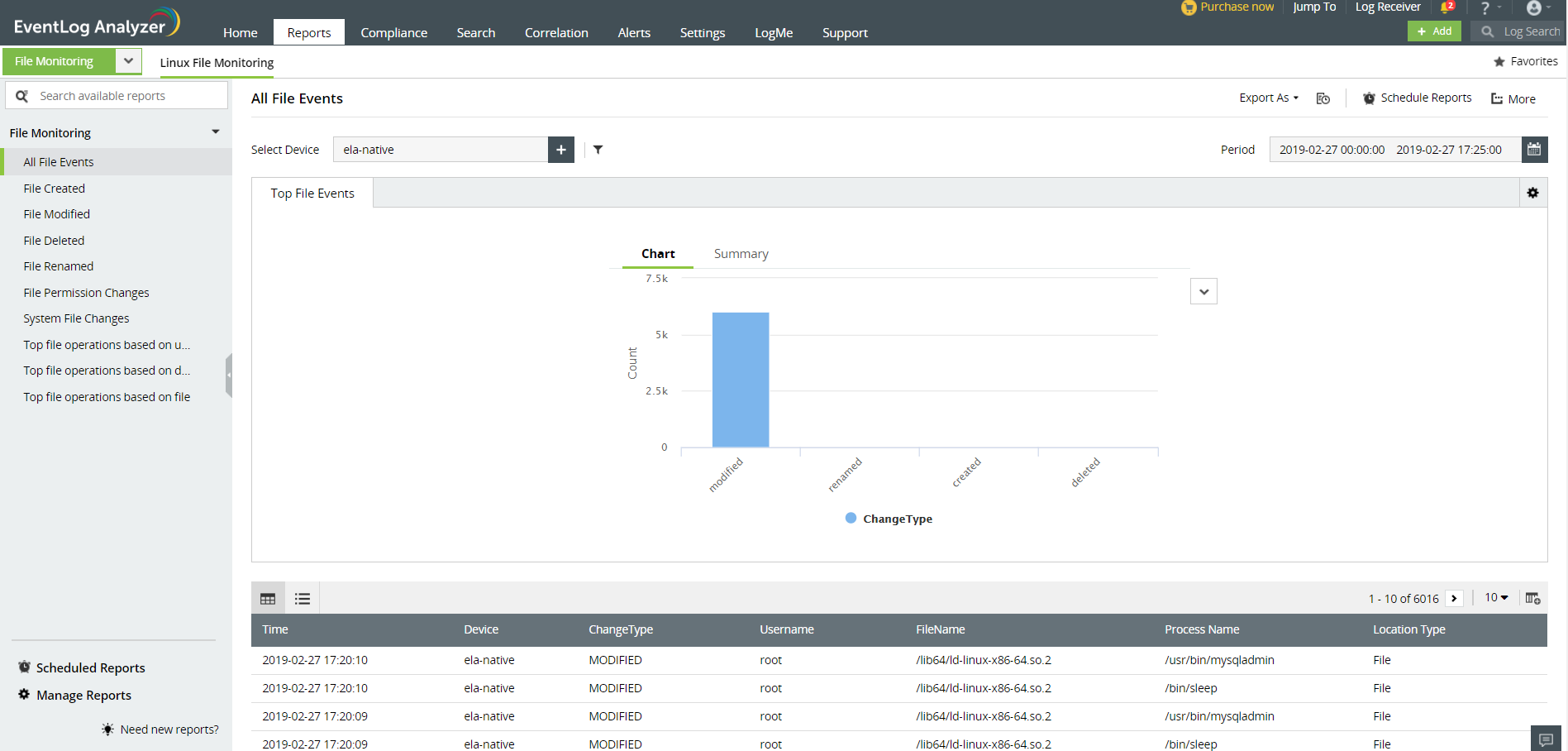This screenshot has width=1568, height=751.
Task: Open the notifications bell icon
Action: coord(1447,7)
